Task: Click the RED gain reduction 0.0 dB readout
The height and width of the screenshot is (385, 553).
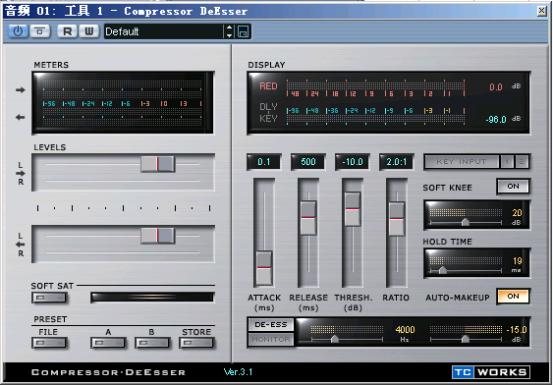Action: click(x=496, y=87)
